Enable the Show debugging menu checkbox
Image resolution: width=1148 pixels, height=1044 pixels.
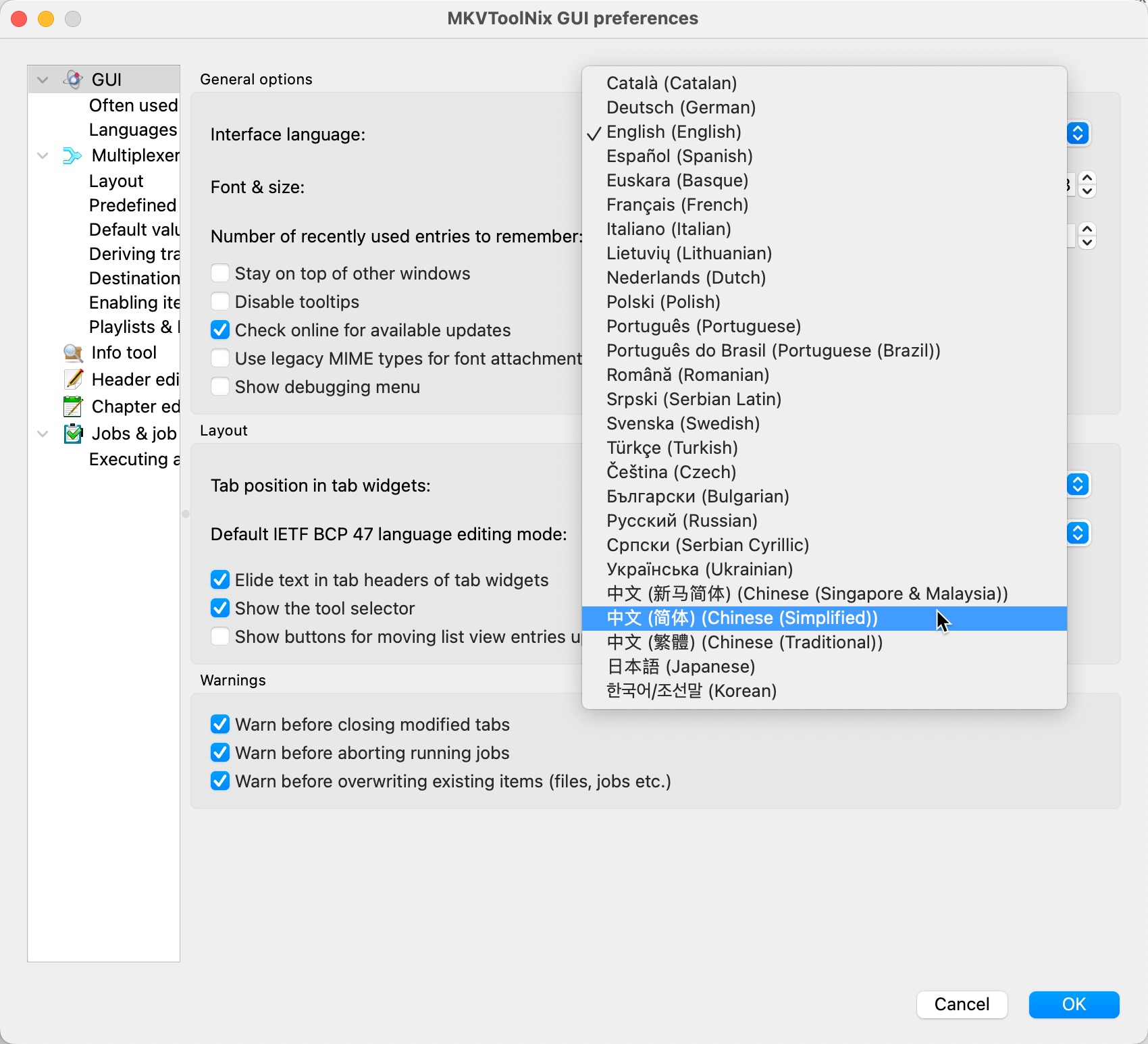[220, 387]
